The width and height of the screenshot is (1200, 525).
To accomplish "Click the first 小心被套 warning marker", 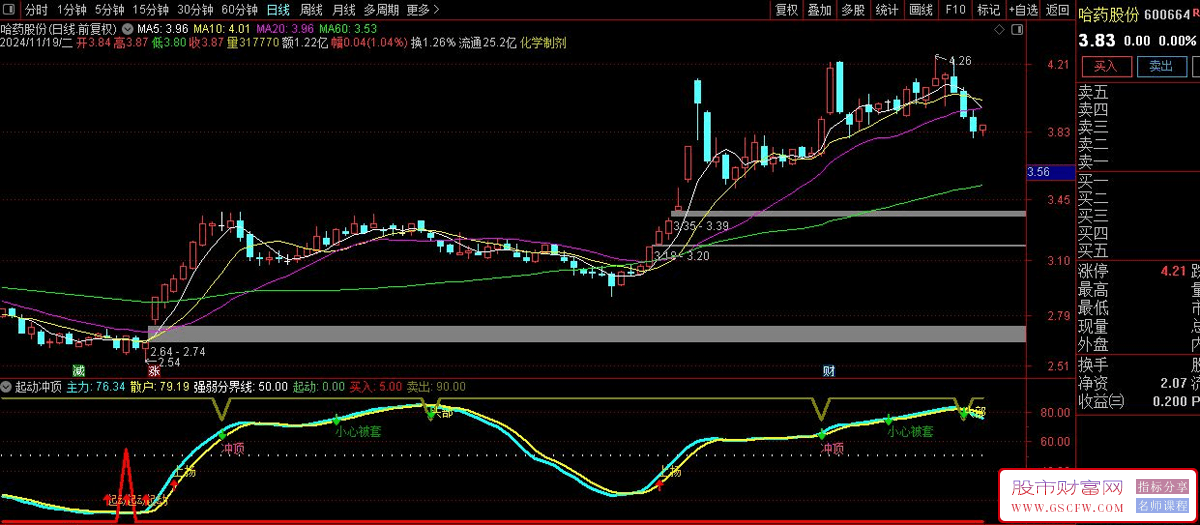I will tap(357, 431).
